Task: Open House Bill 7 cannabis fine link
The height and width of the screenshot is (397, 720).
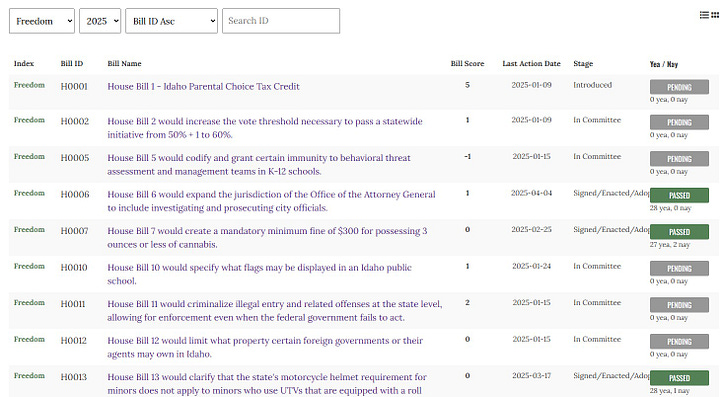Action: click(x=267, y=238)
